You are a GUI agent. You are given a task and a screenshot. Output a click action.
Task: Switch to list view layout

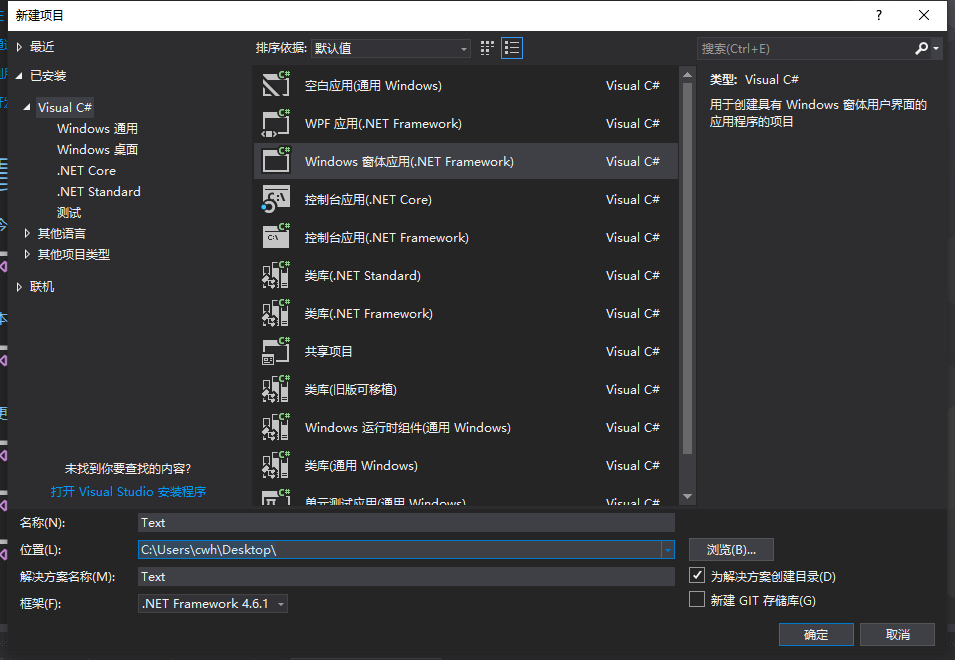(512, 48)
